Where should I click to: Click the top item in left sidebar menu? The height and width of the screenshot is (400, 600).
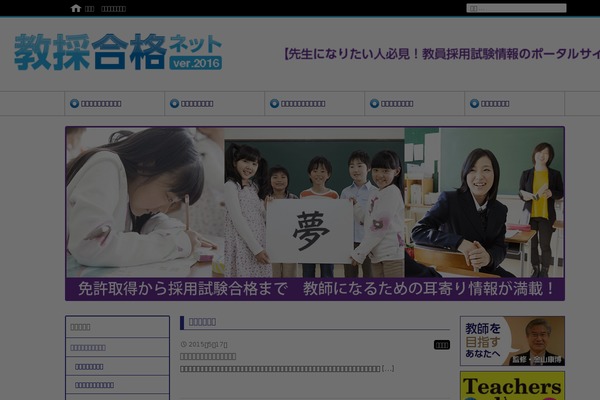(x=117, y=327)
